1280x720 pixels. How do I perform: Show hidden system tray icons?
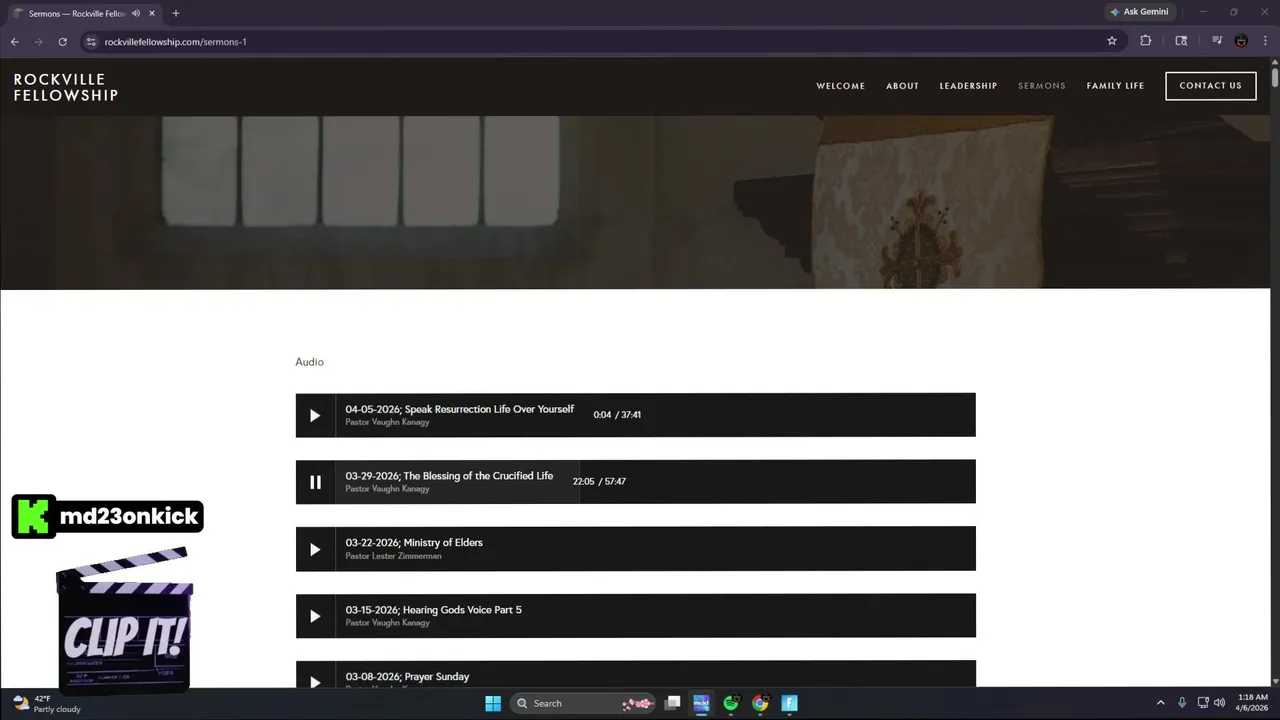[x=1160, y=703]
